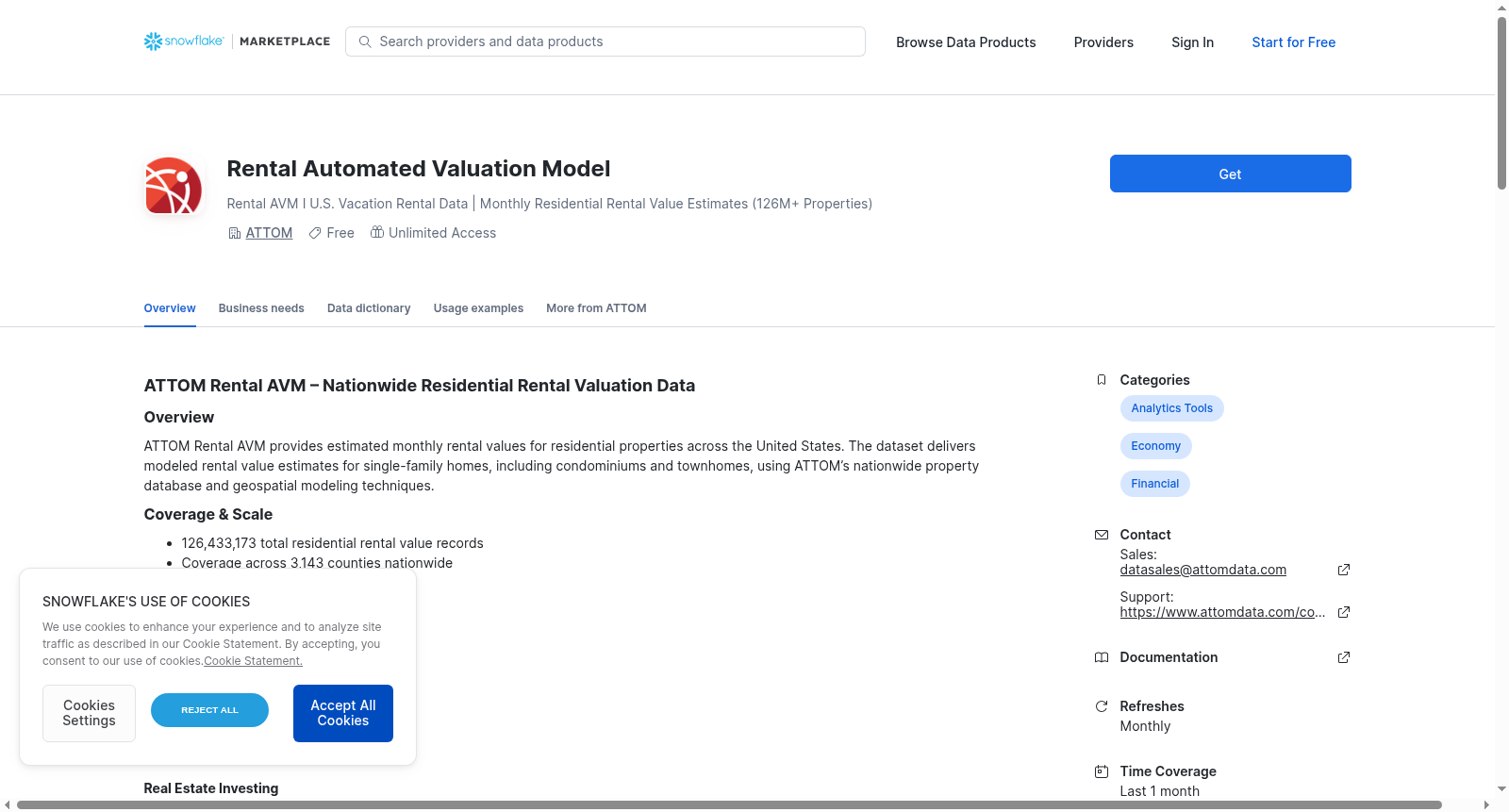This screenshot has height=812, width=1509.
Task: Click Start for Free link
Action: point(1293,42)
